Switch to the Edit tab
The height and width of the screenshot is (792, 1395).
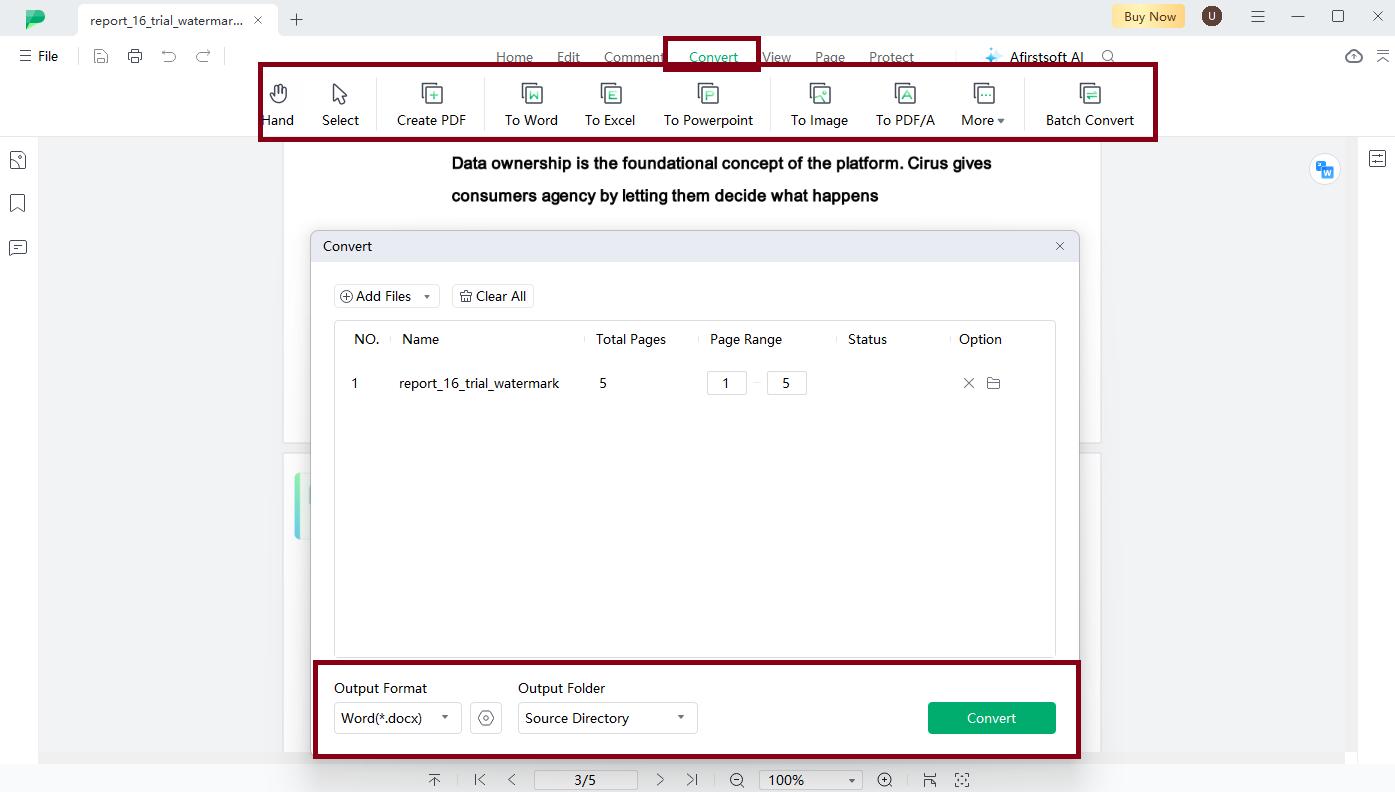point(568,58)
